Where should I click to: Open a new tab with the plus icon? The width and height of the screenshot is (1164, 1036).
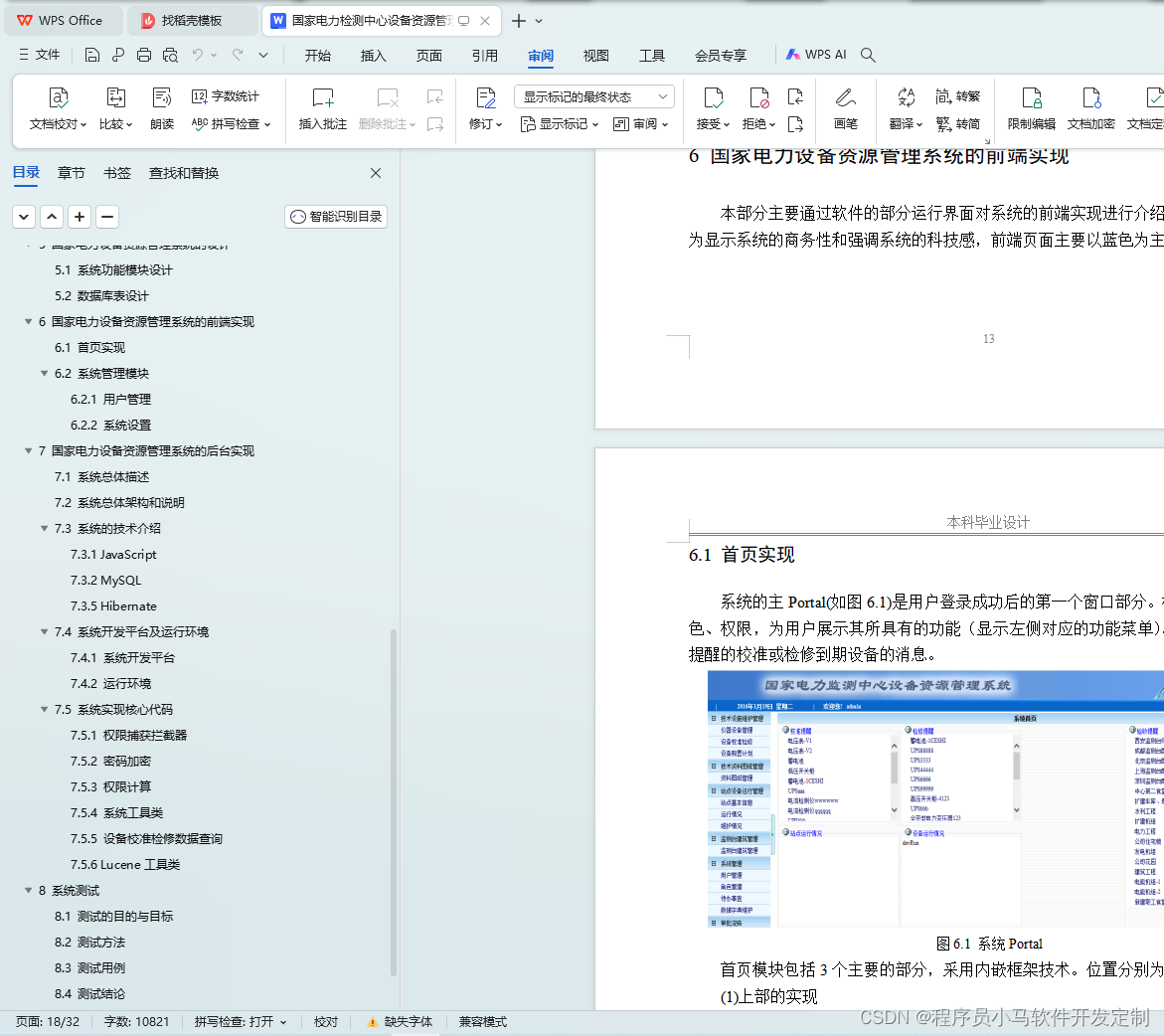(519, 21)
